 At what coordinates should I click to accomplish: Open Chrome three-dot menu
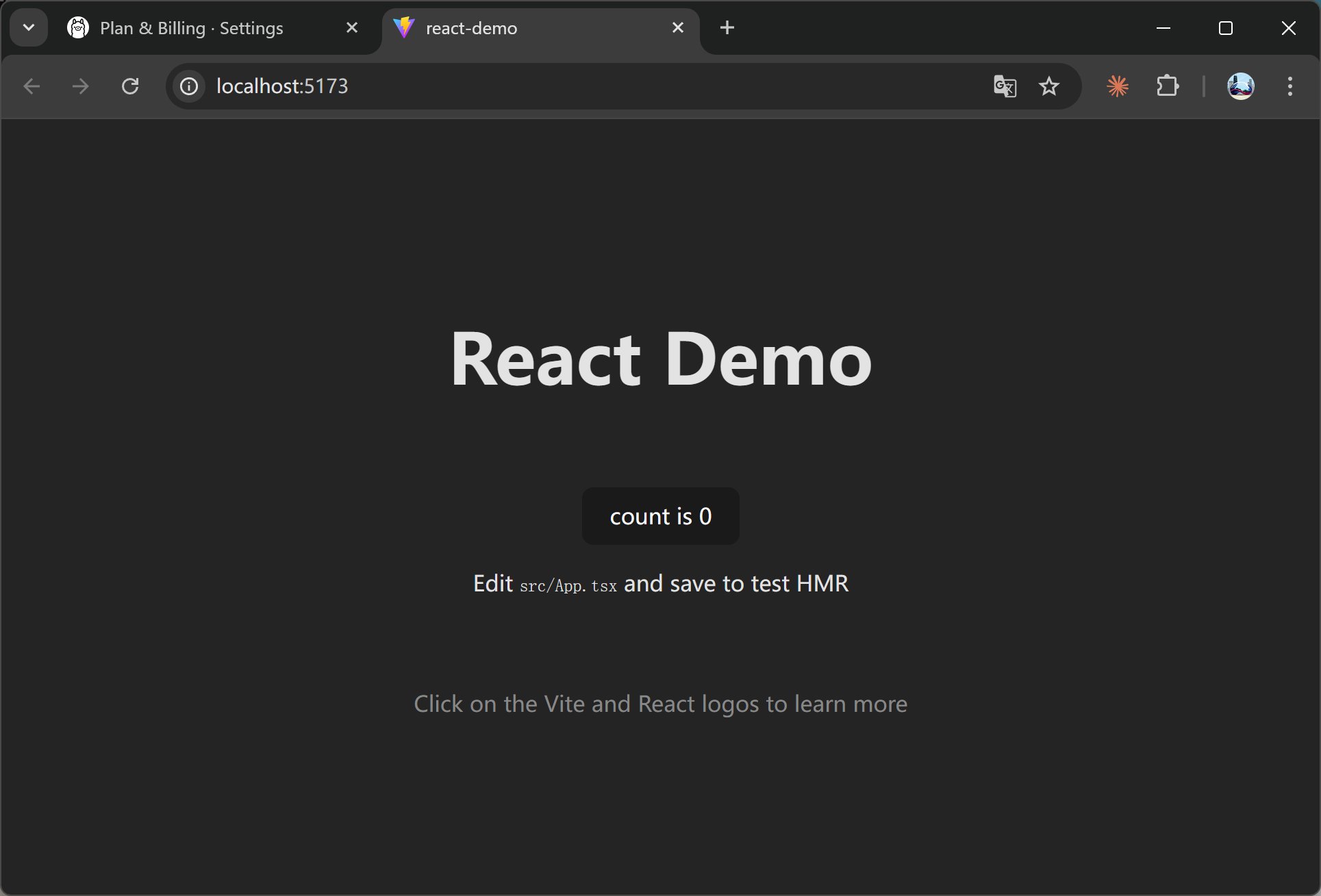(1289, 86)
